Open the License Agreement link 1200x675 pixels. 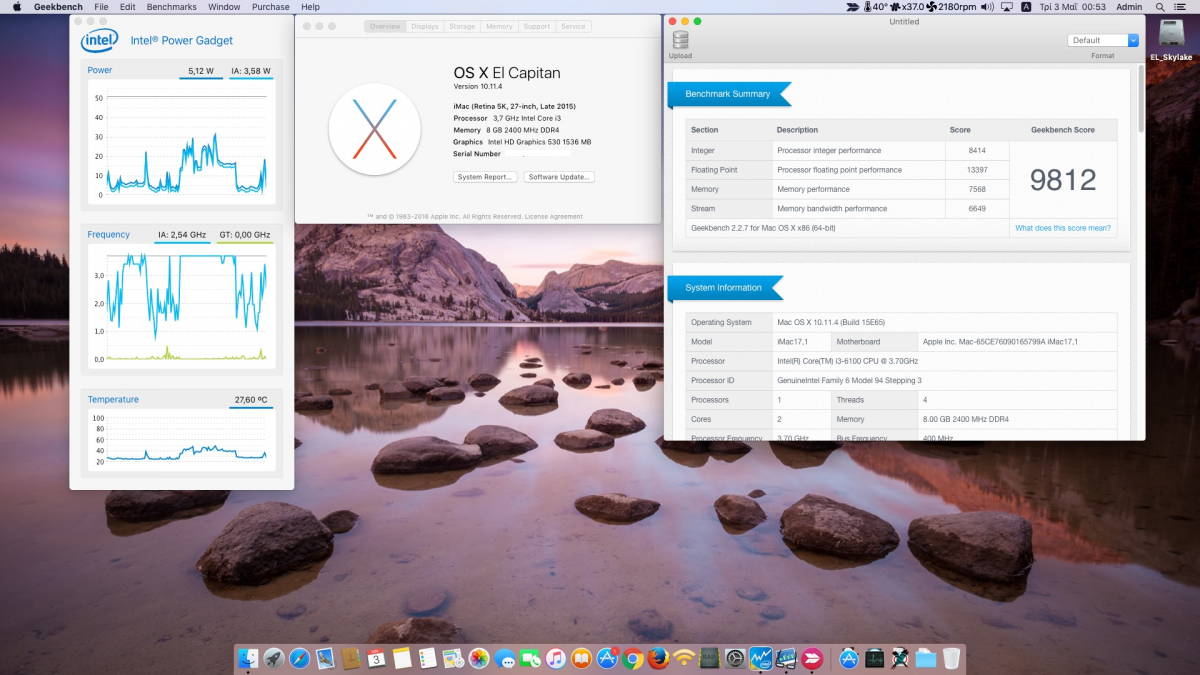point(555,216)
